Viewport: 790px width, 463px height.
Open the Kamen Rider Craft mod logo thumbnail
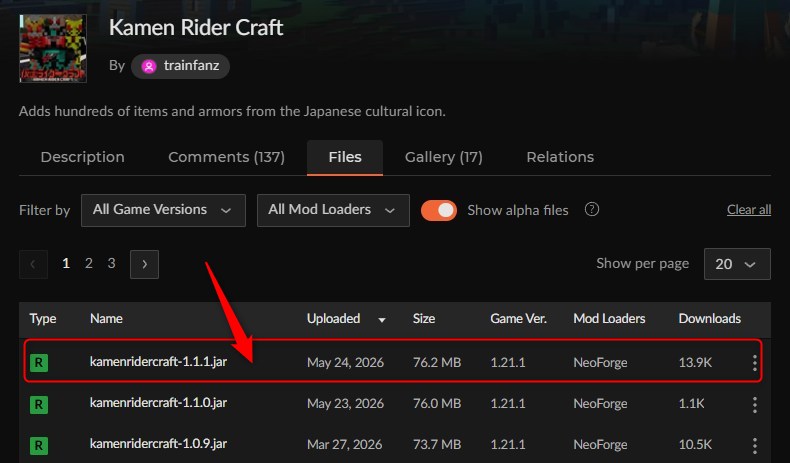pyautogui.click(x=53, y=48)
